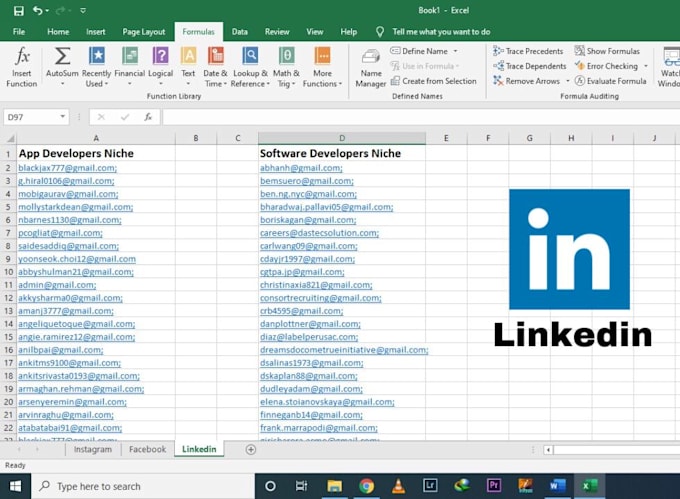680x499 pixels.
Task: Click the AutoSum sigma icon
Action: click(62, 56)
